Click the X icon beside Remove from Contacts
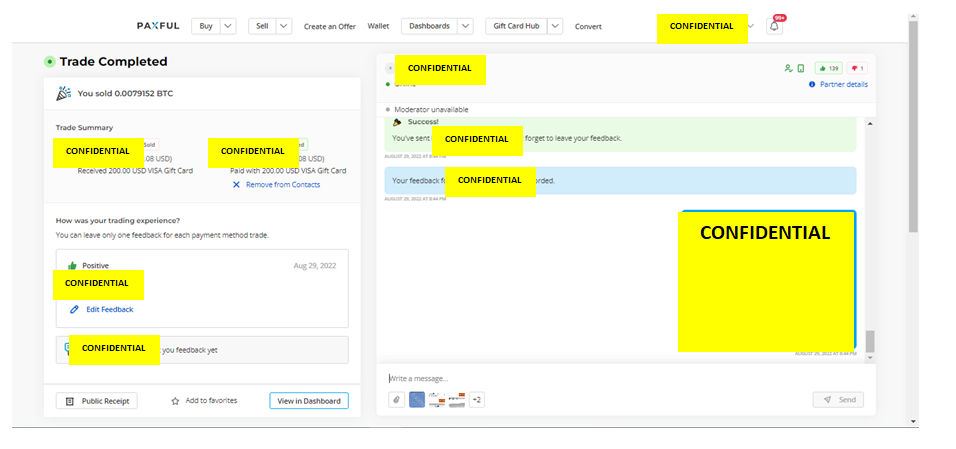The height and width of the screenshot is (449, 956). point(237,184)
